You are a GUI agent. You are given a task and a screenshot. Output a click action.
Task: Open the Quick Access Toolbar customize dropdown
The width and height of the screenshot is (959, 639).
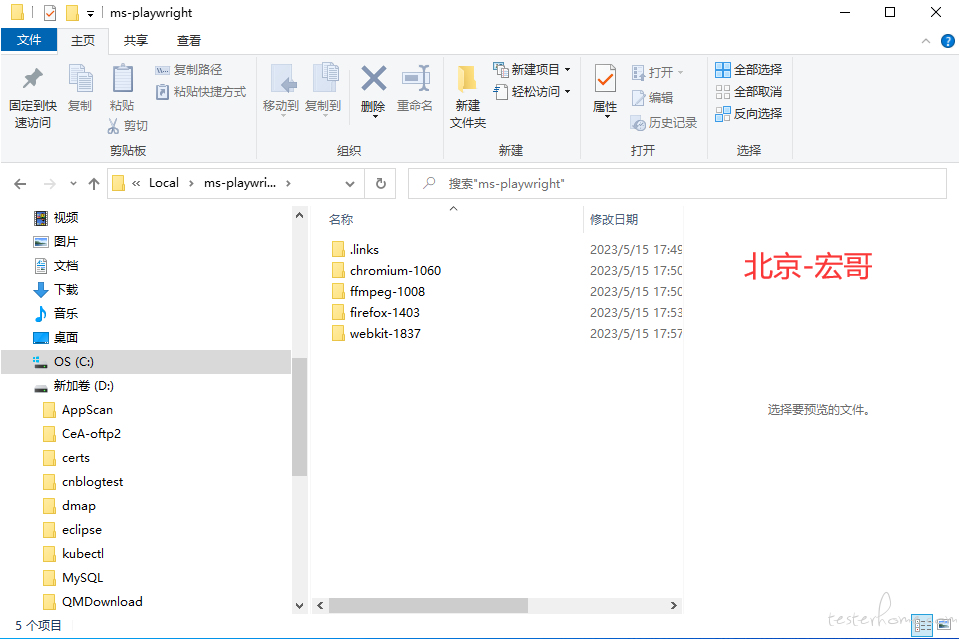pyautogui.click(x=91, y=13)
